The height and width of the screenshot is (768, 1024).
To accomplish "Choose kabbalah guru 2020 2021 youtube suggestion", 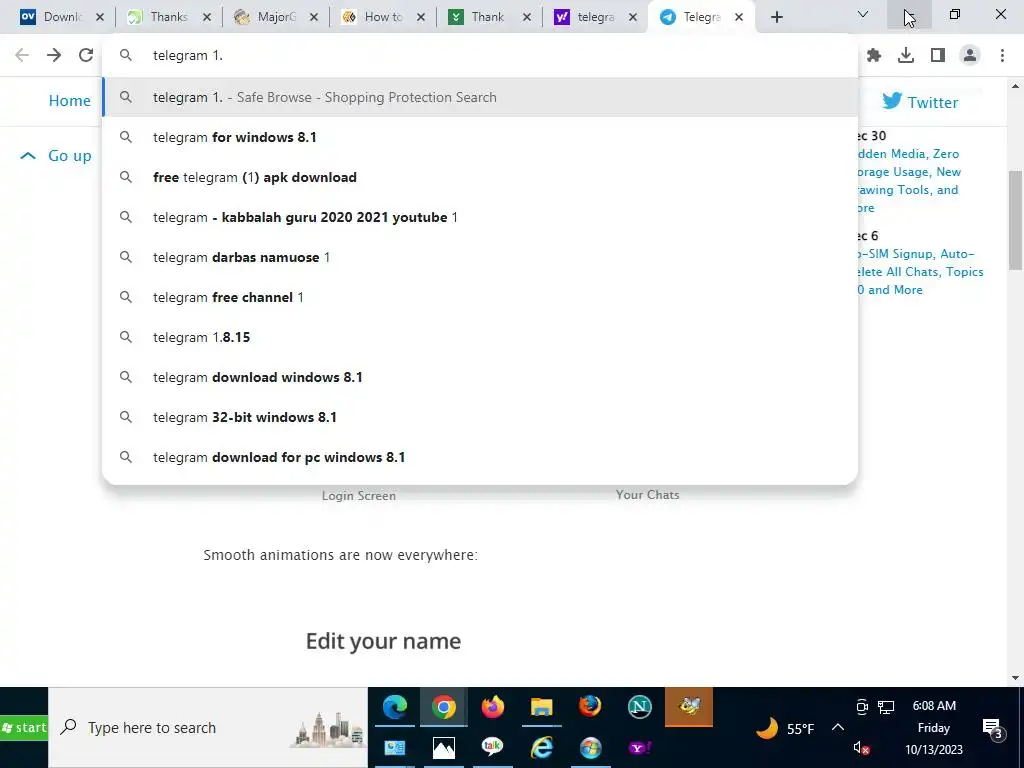I will pos(480,217).
